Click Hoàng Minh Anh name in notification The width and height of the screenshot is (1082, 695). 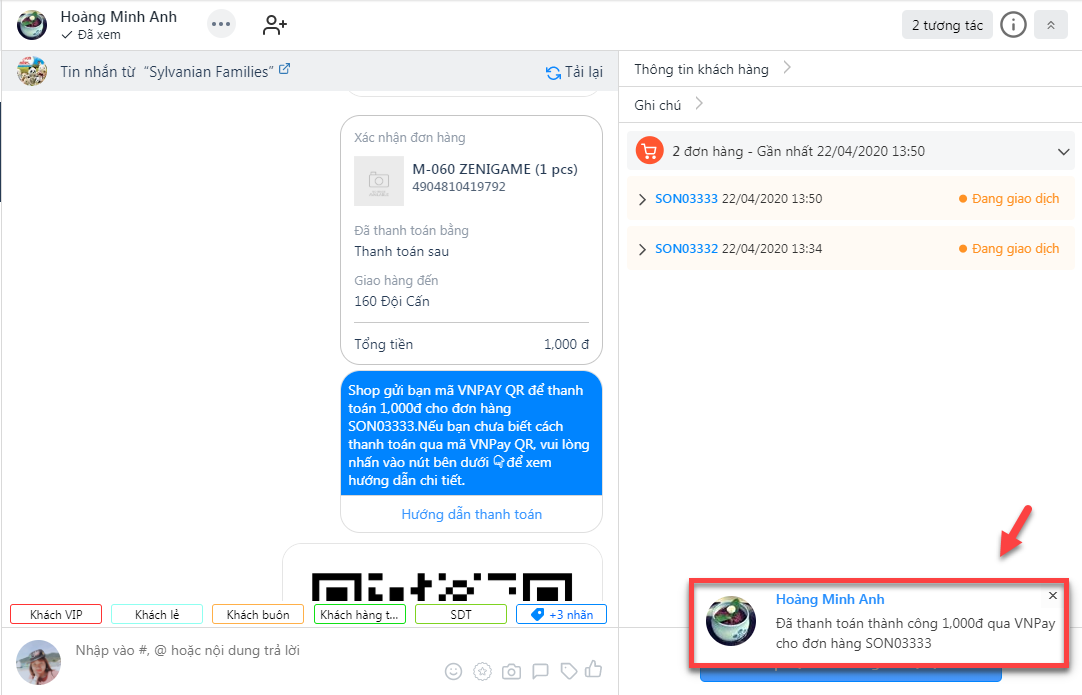pyautogui.click(x=830, y=599)
